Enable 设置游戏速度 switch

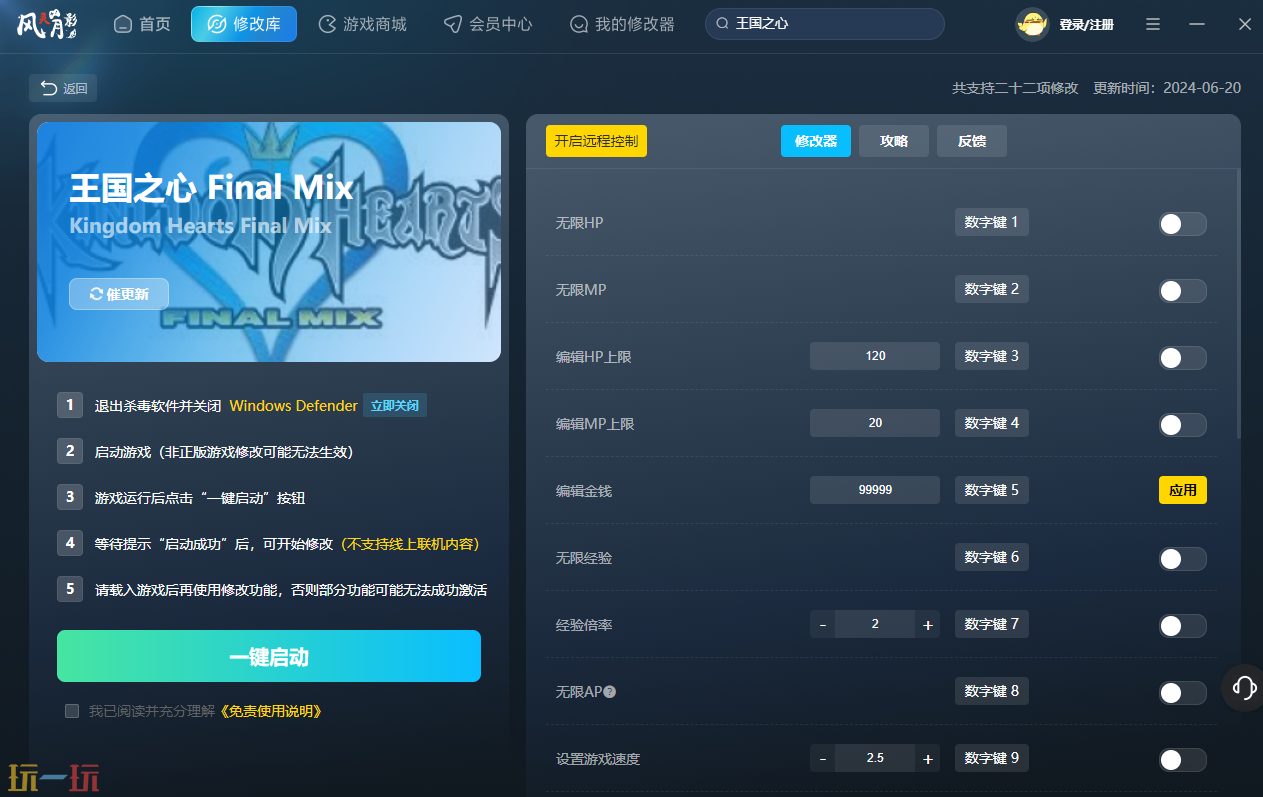(1183, 760)
